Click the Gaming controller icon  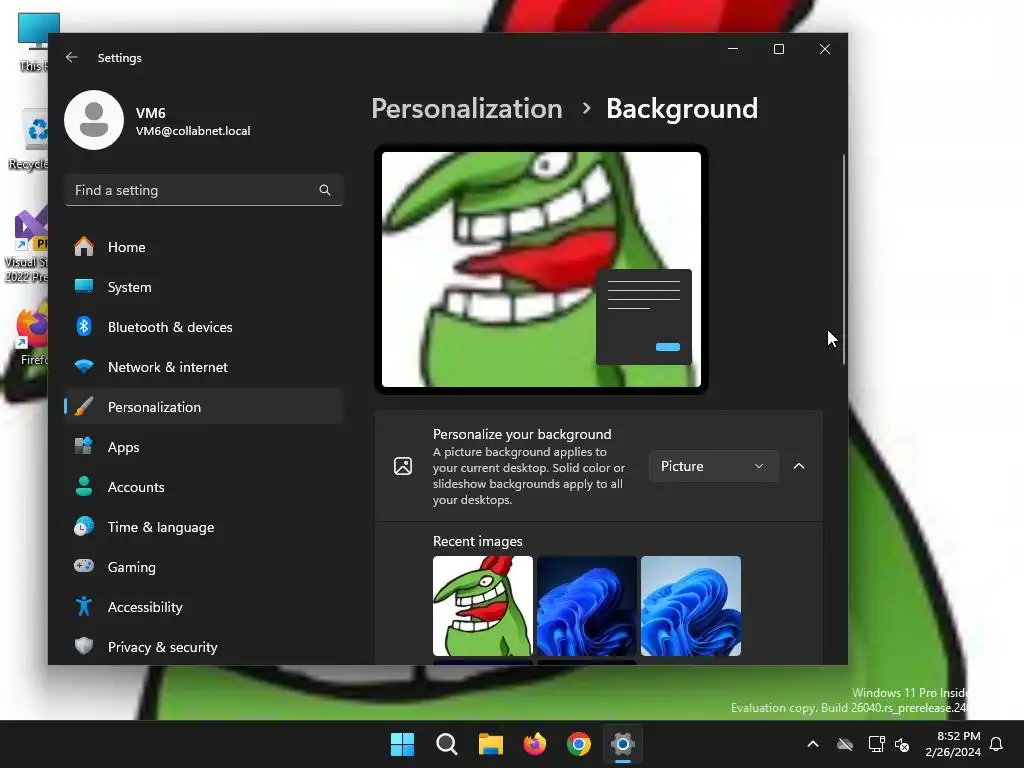tap(84, 566)
